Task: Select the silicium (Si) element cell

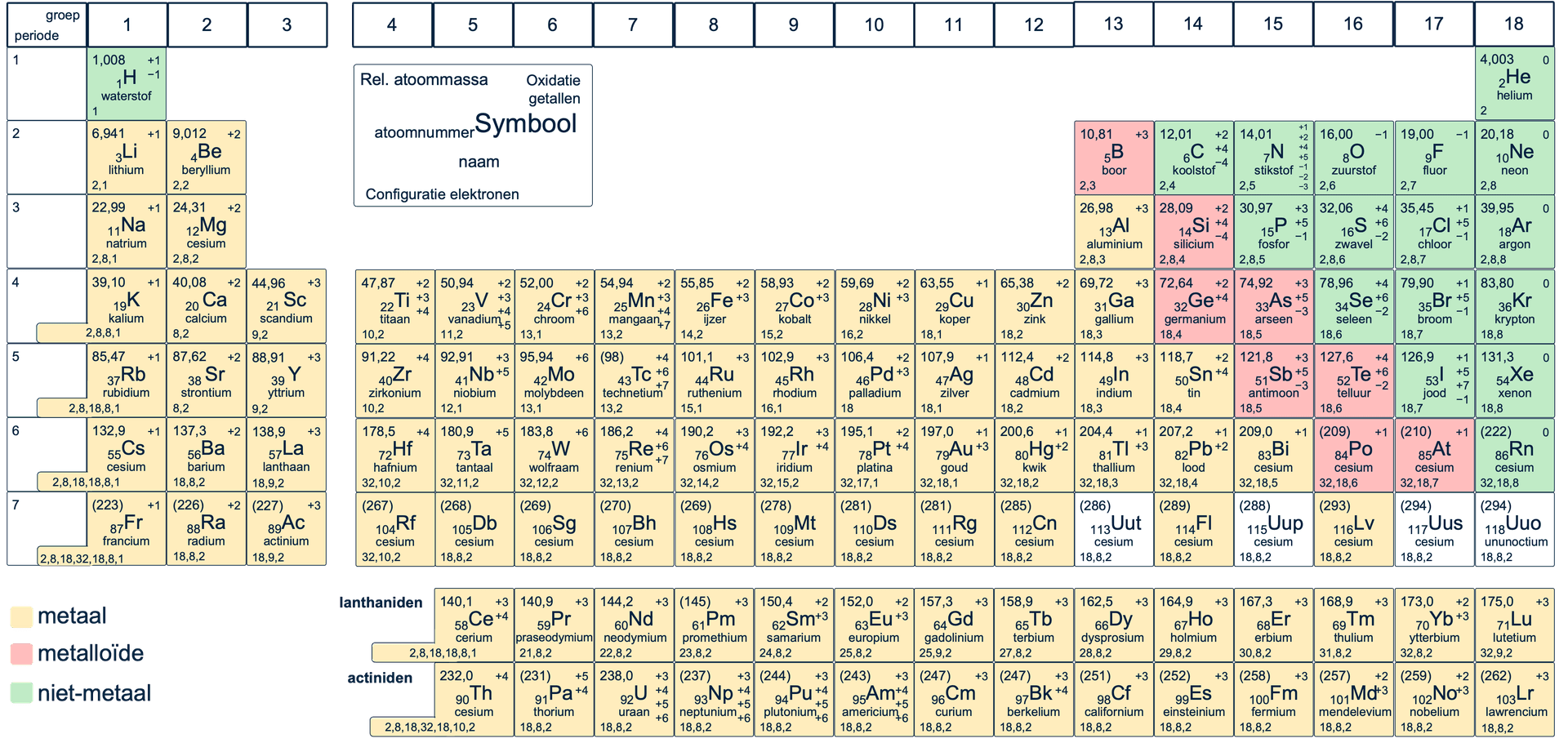Action: pyautogui.click(x=1194, y=232)
